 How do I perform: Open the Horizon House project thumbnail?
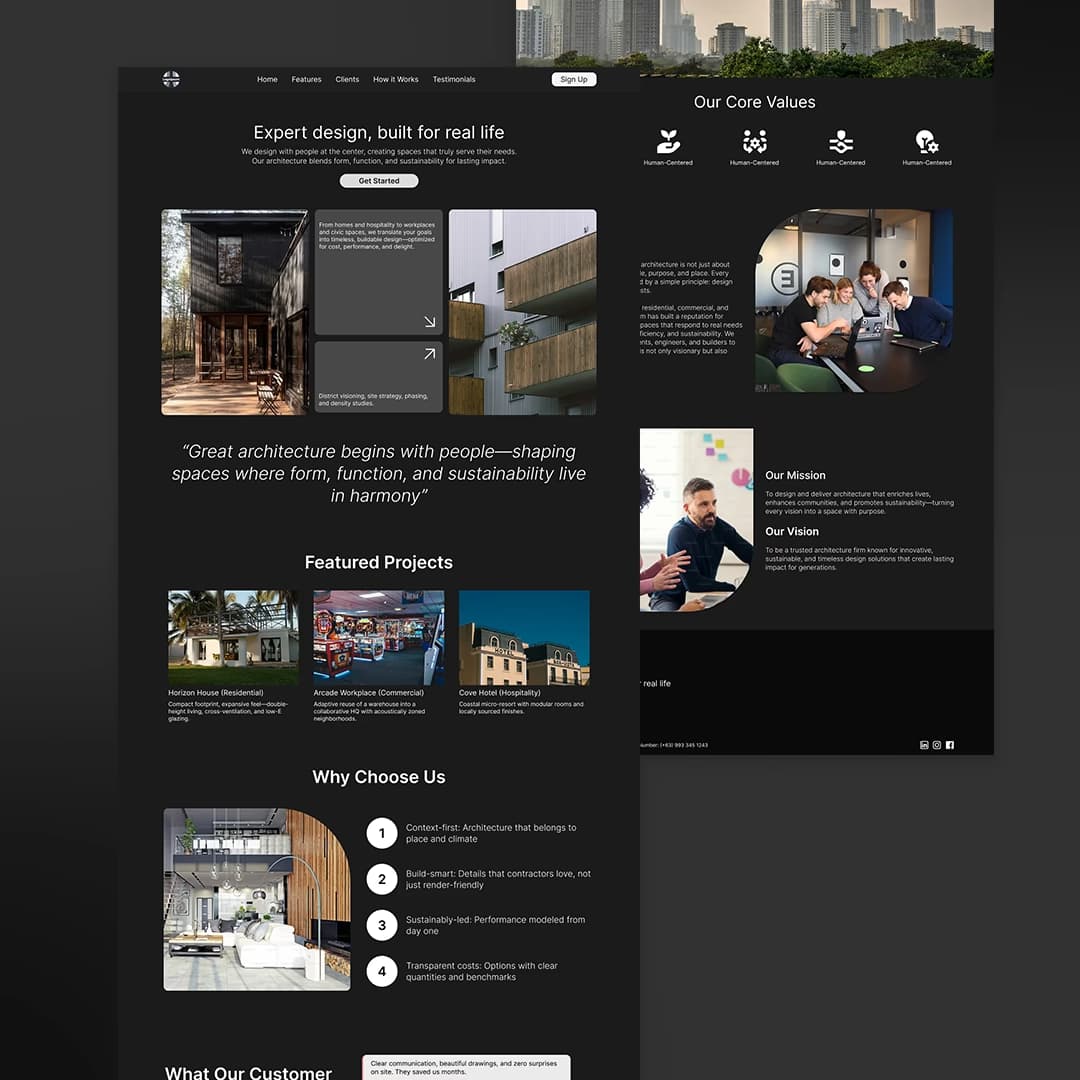[x=232, y=637]
